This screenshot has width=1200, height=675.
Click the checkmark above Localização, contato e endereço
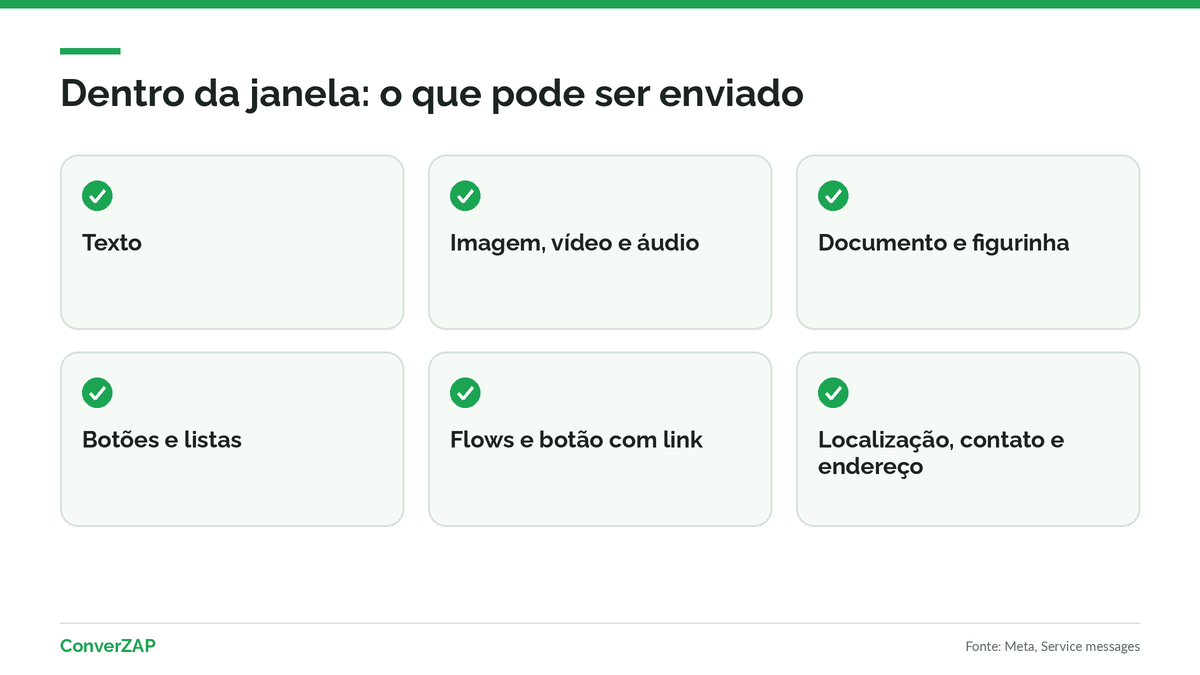[833, 393]
